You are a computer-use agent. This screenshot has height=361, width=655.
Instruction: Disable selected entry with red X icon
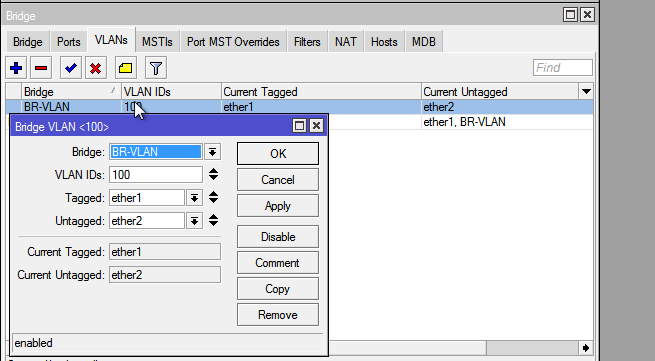[x=96, y=68]
